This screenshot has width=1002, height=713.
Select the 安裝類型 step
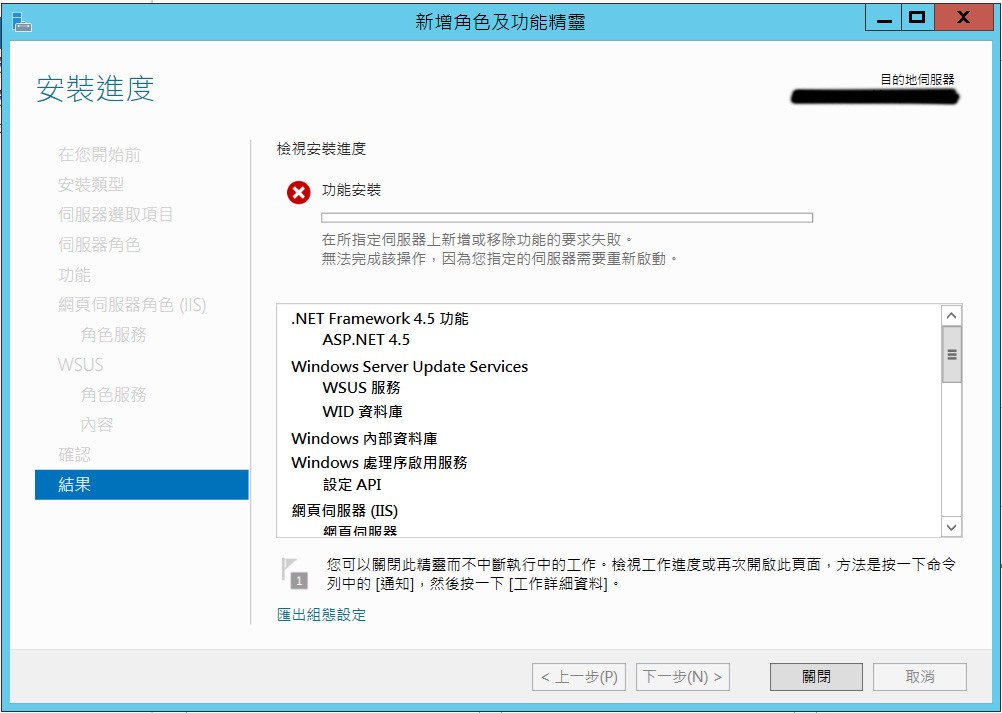91,185
